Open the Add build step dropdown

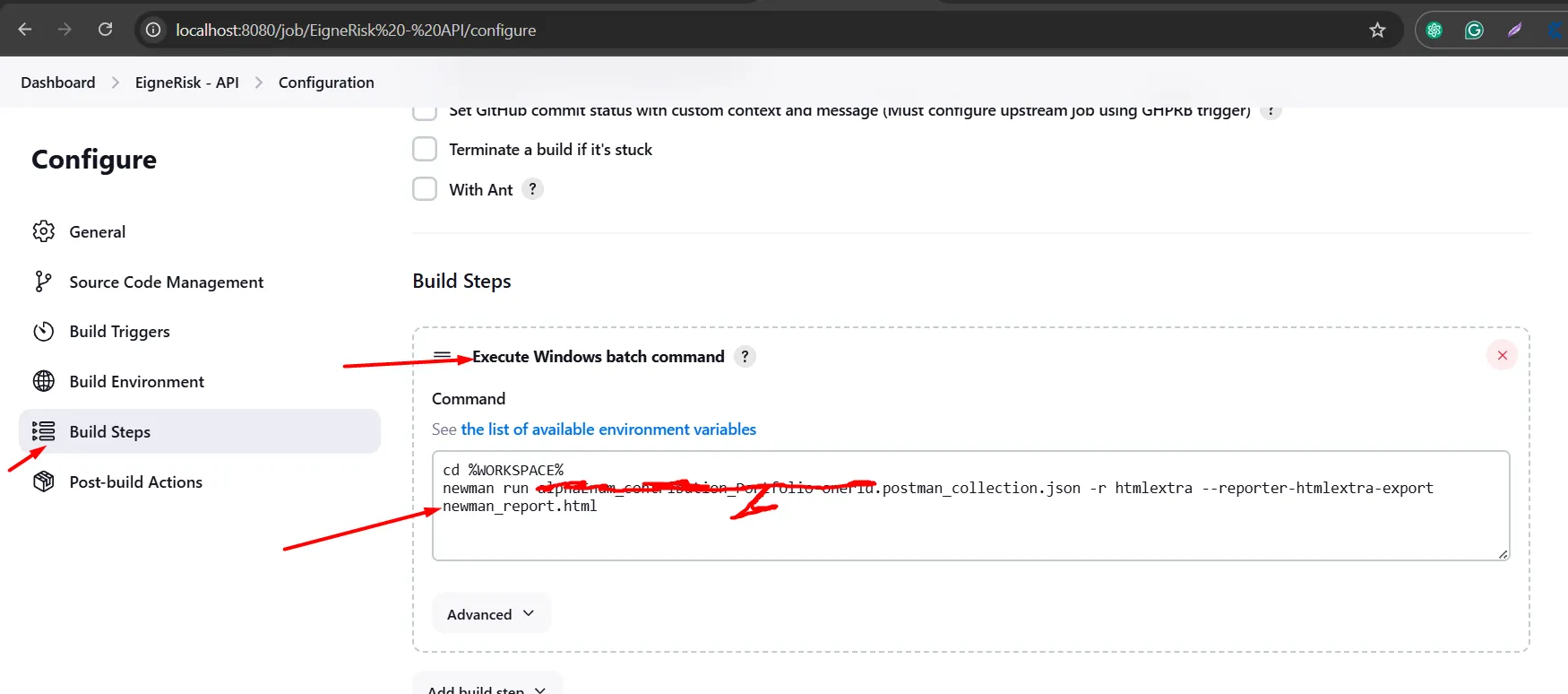487,683
